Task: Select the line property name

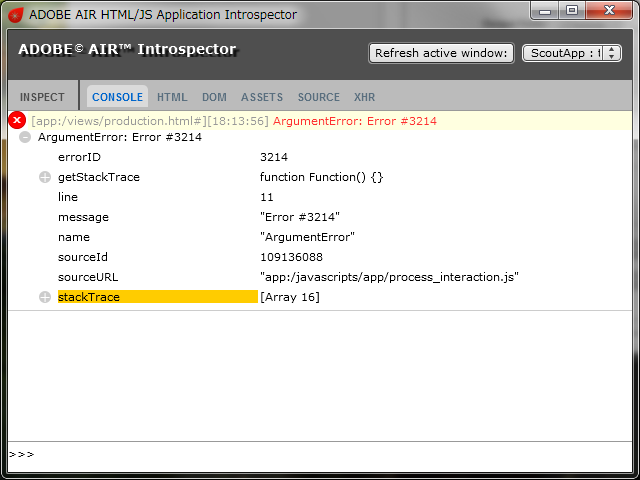Action: (68, 197)
